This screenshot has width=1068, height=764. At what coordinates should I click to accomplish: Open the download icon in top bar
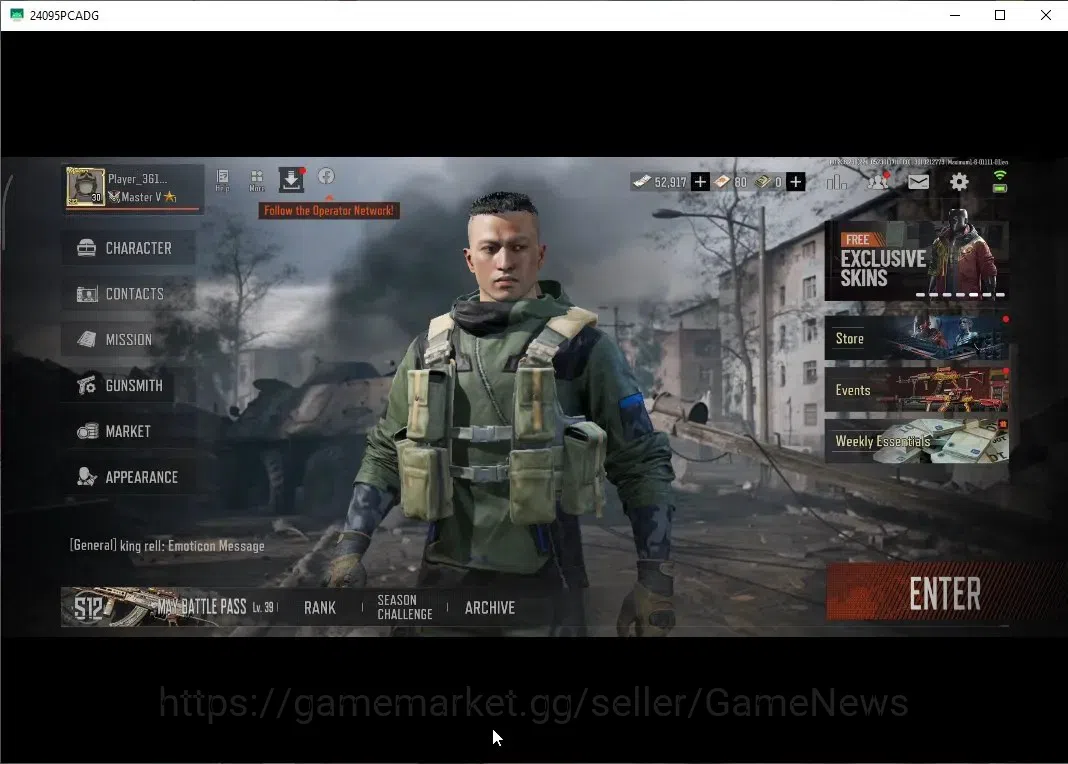pos(292,179)
